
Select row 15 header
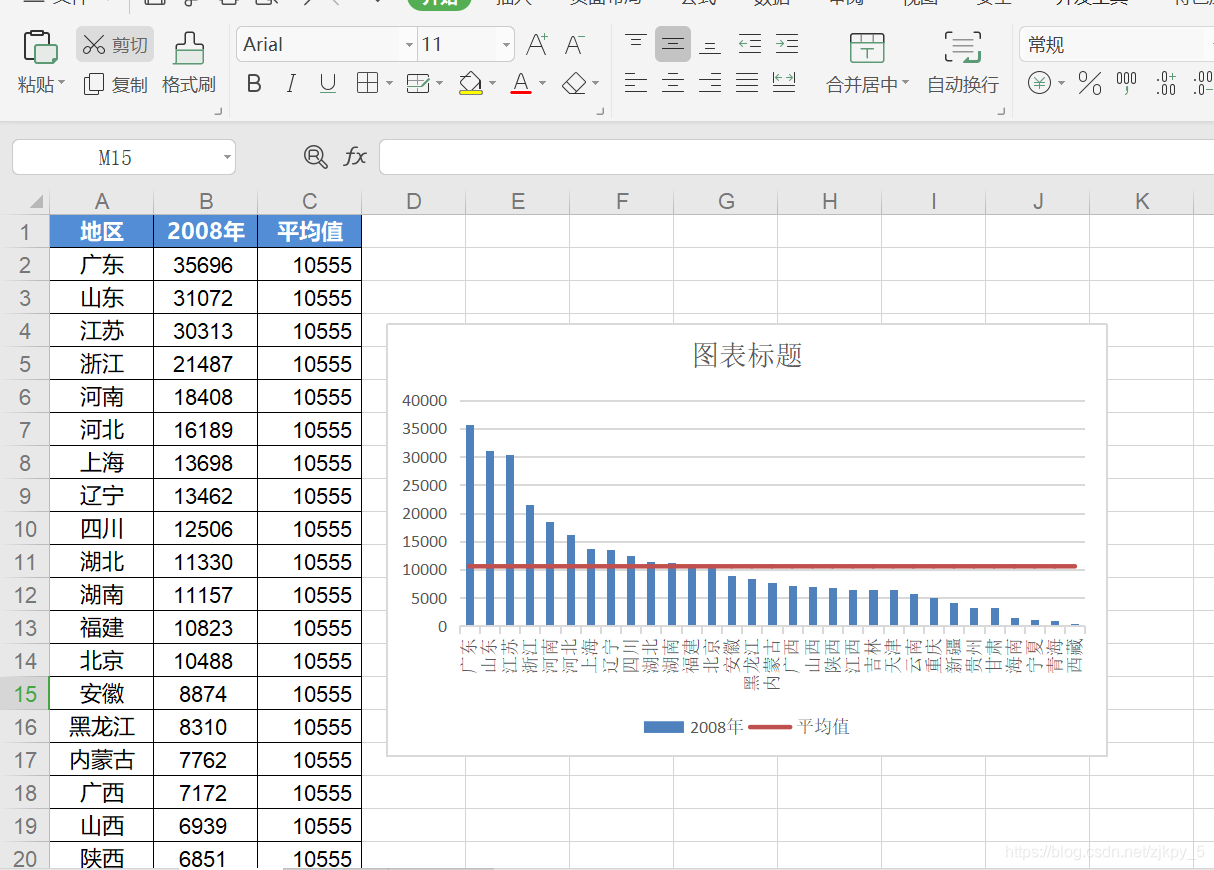[x=25, y=694]
